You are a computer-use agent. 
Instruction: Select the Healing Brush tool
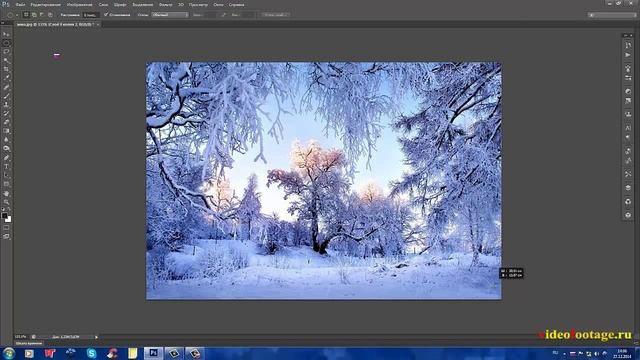[x=6, y=87]
